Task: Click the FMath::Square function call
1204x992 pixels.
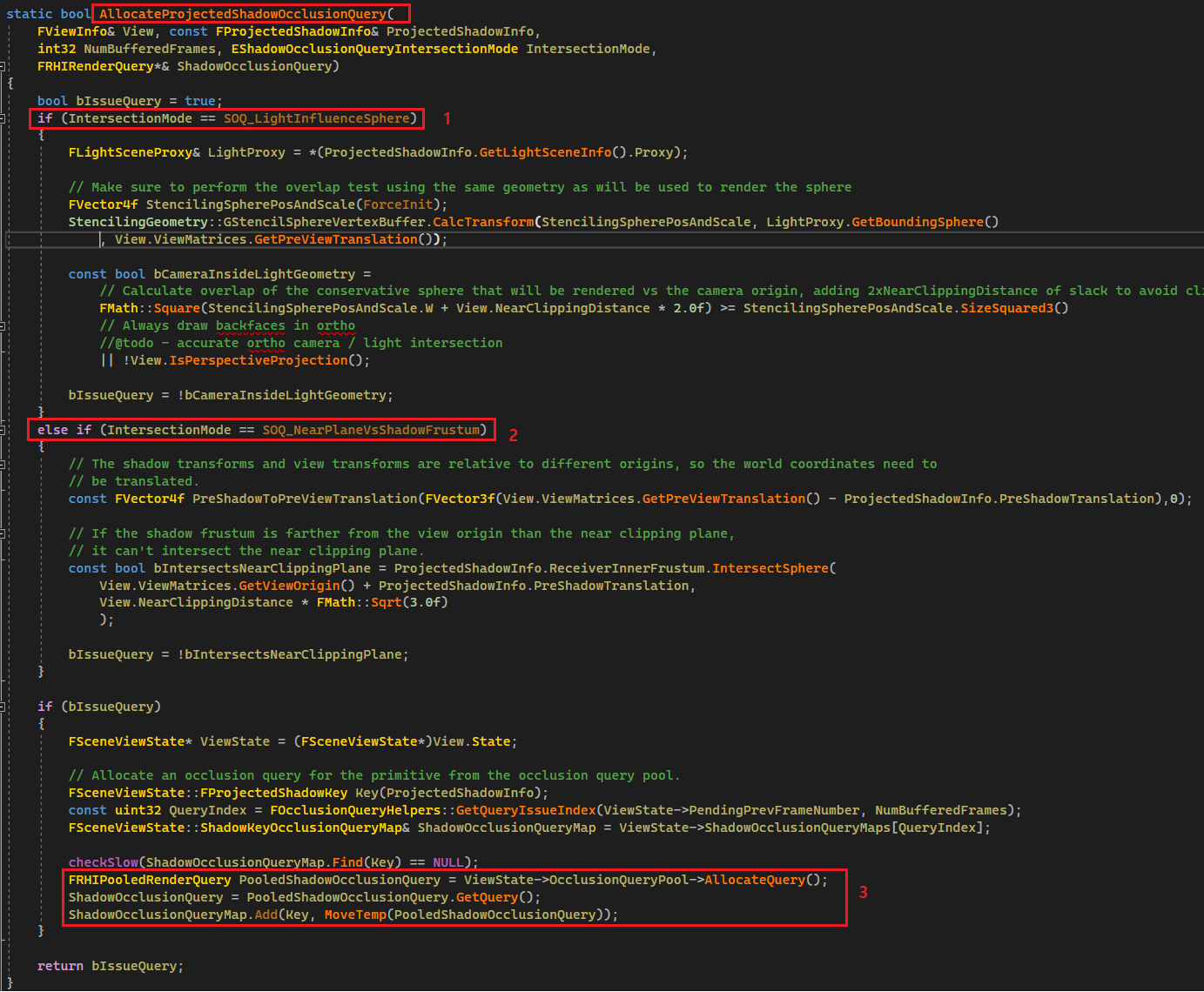Action: click(150, 308)
